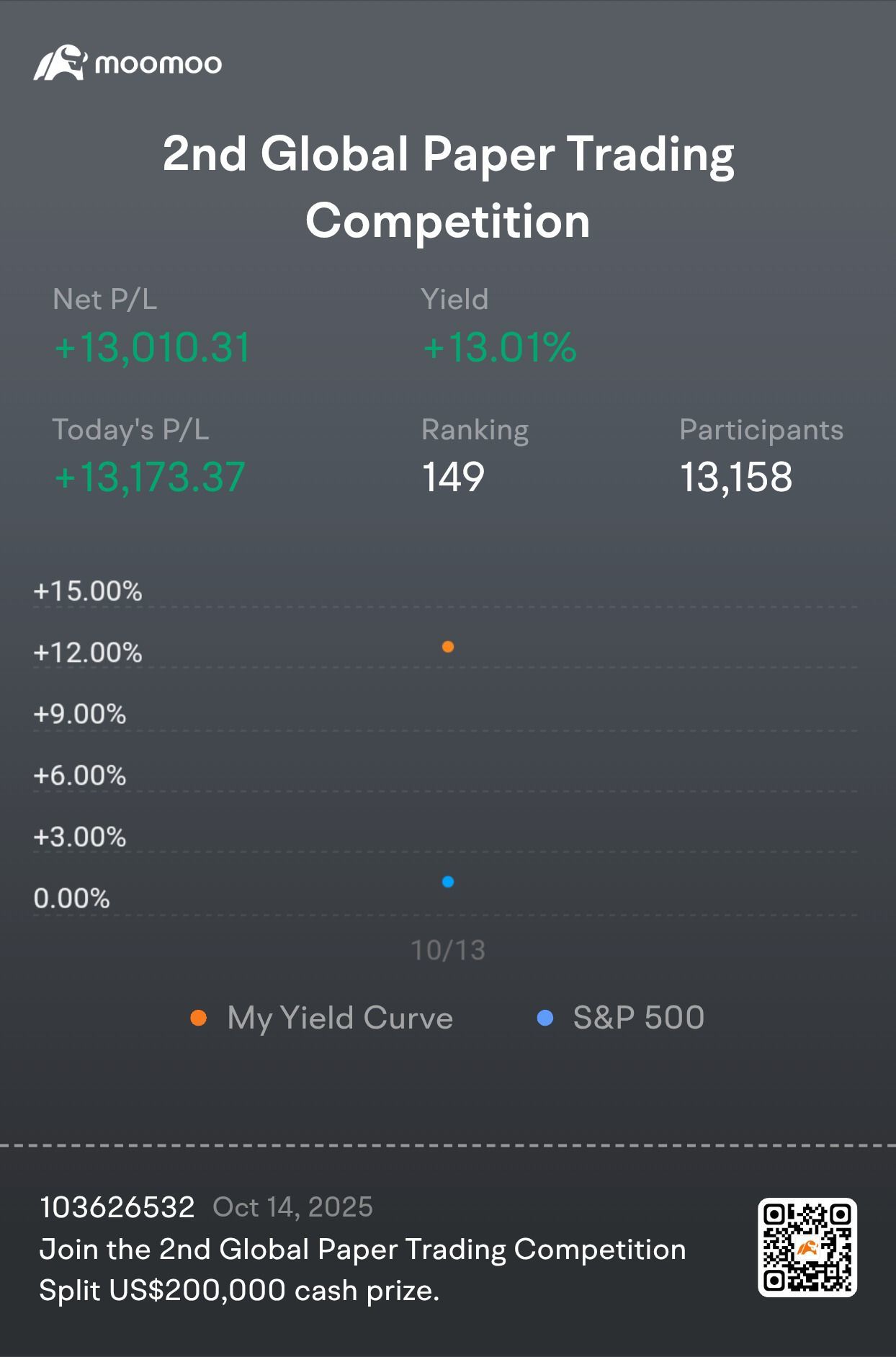The image size is (896, 1357).
Task: Select the blue S&P 500 chart data point
Action: tap(448, 882)
